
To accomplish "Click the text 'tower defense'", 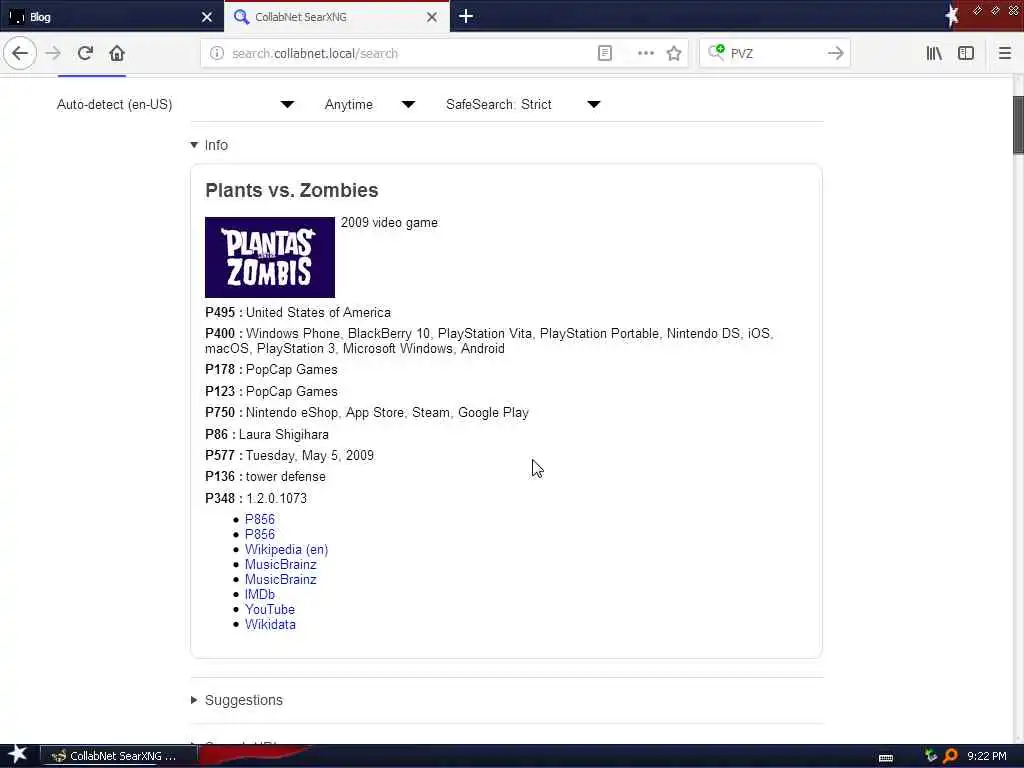I will coord(285,477).
